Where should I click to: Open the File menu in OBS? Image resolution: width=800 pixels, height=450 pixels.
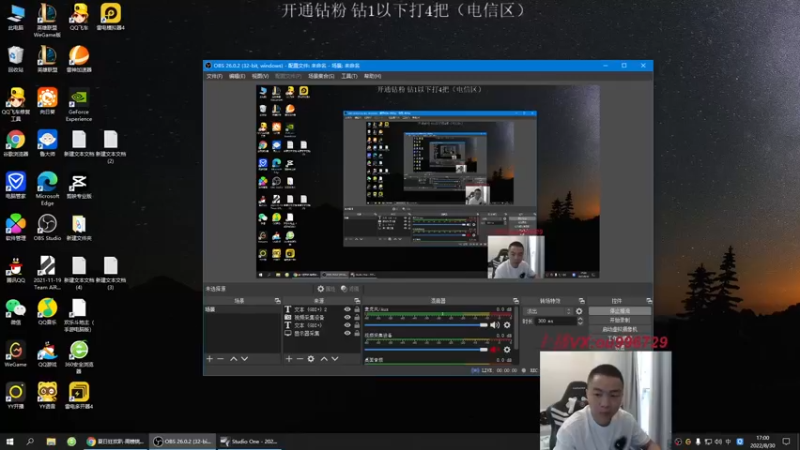pos(214,76)
